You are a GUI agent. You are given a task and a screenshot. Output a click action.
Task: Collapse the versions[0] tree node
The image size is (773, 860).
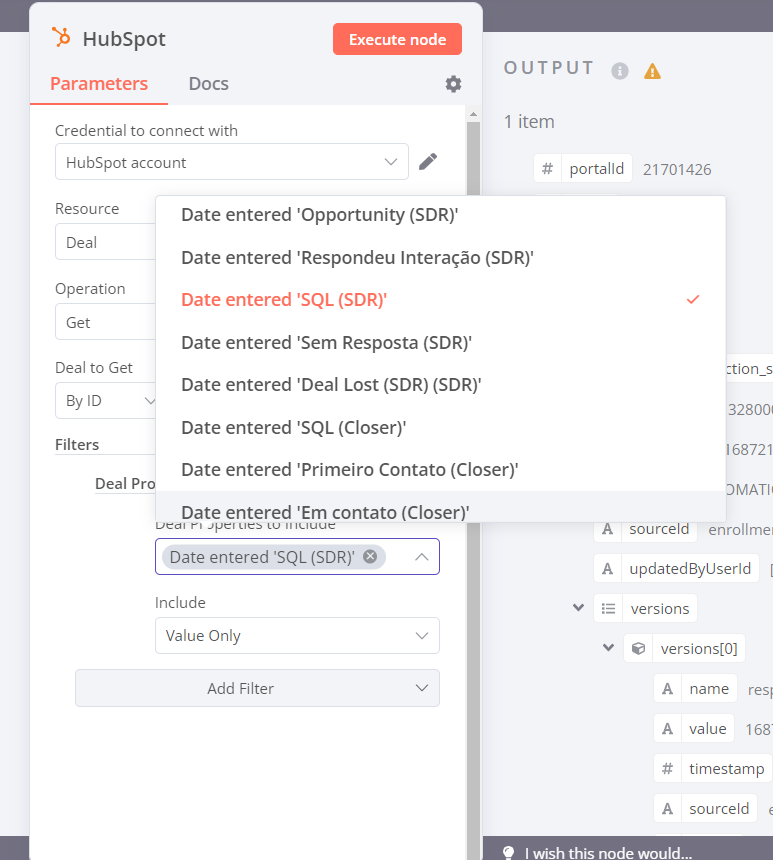tap(608, 648)
